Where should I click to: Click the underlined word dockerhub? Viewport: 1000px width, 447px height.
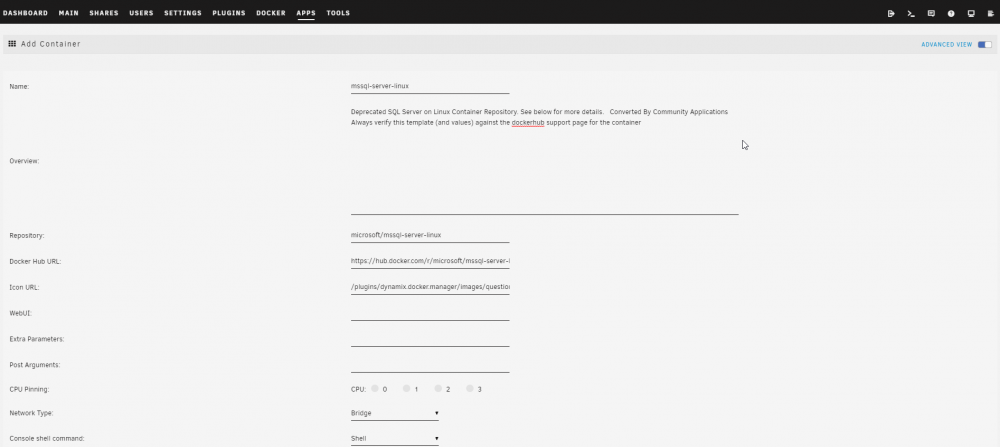pos(527,122)
